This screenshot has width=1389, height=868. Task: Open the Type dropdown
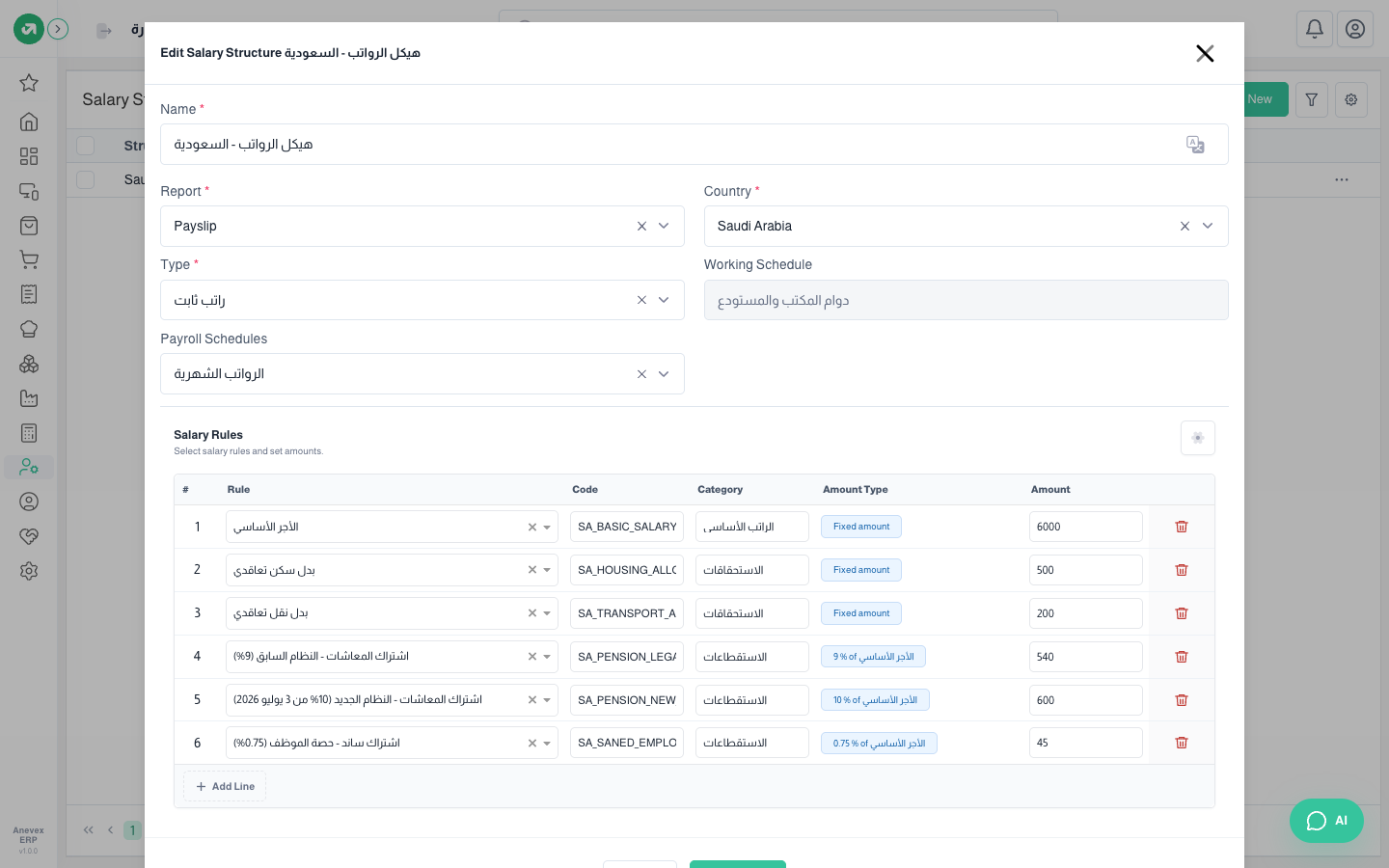pos(664,300)
